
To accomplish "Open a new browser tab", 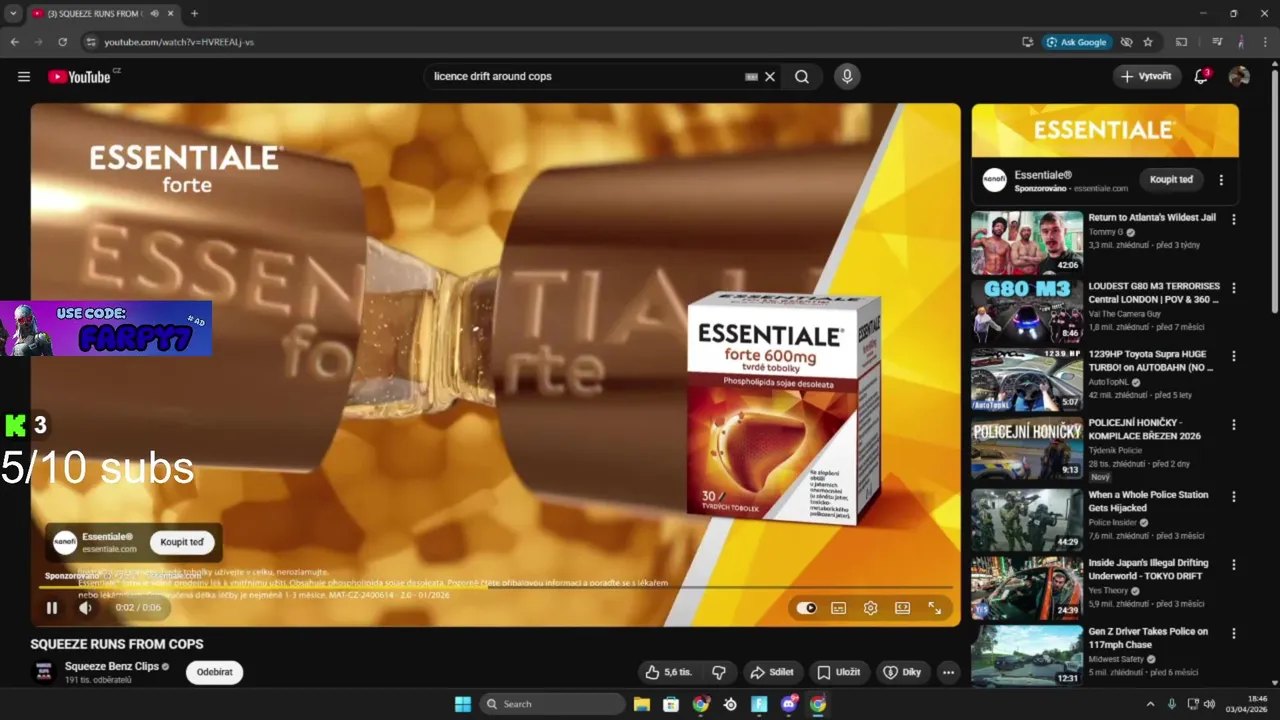I will [194, 13].
